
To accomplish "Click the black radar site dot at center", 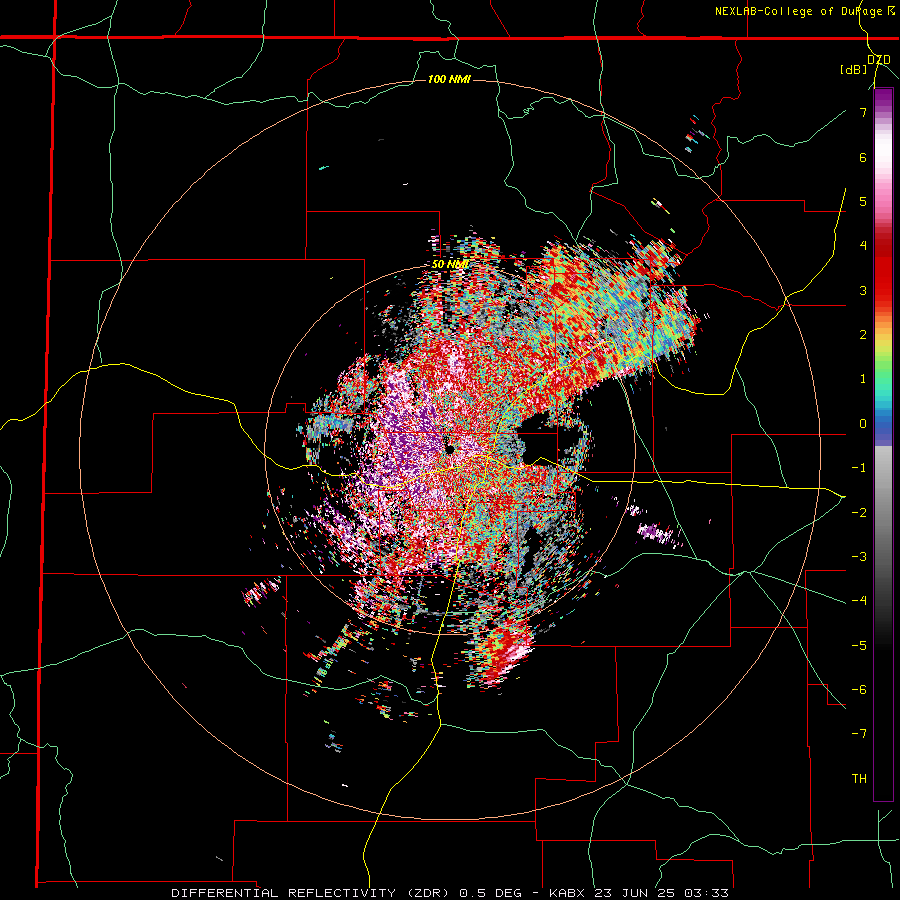I will tap(450, 449).
